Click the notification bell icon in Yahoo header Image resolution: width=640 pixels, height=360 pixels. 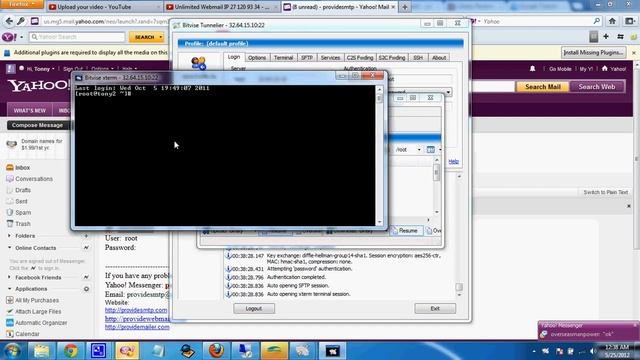[x=533, y=69]
